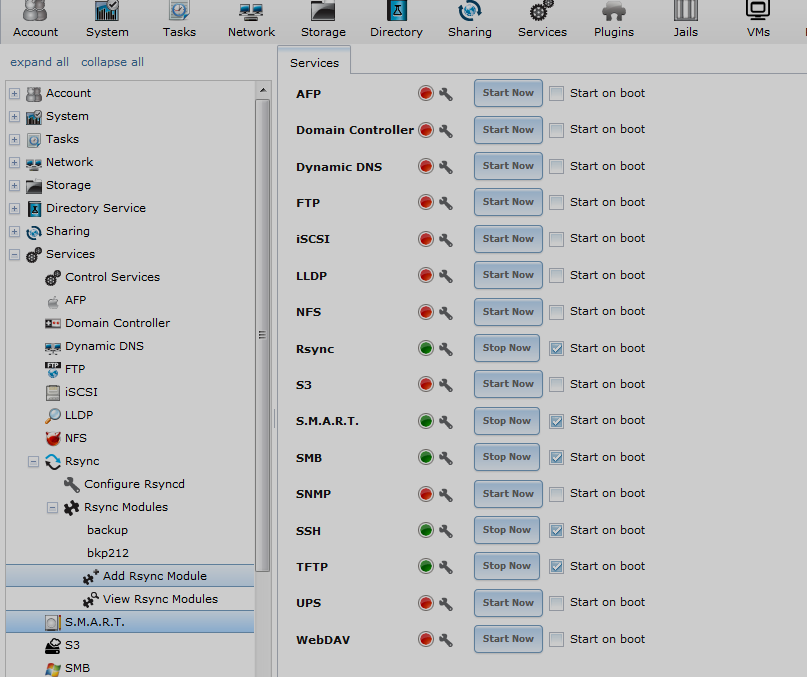Image resolution: width=807 pixels, height=677 pixels.
Task: Open Network from the top toolbar
Action: [x=251, y=20]
